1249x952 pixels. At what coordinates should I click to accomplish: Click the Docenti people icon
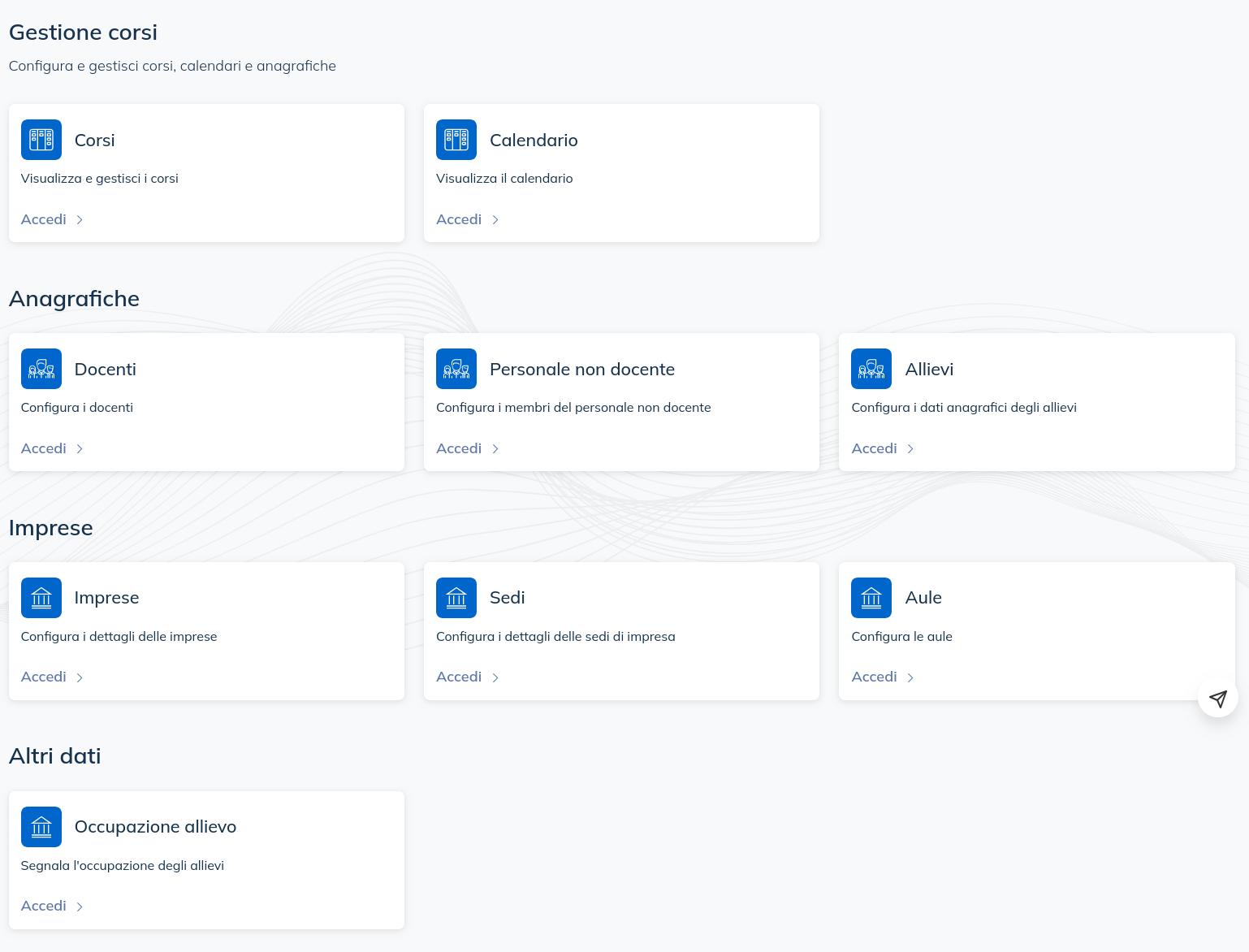[x=41, y=369]
